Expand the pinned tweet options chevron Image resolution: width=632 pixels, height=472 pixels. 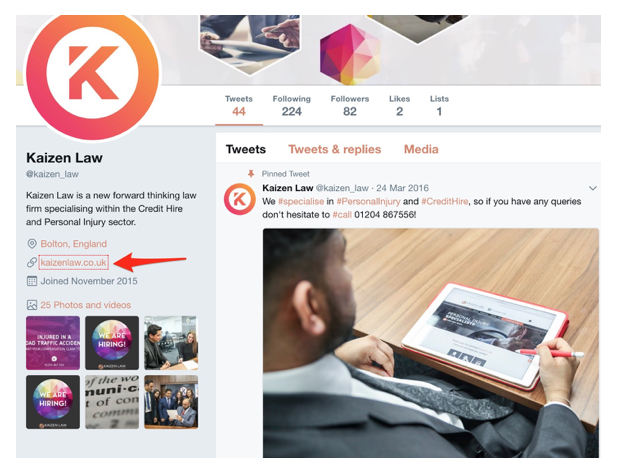592,188
